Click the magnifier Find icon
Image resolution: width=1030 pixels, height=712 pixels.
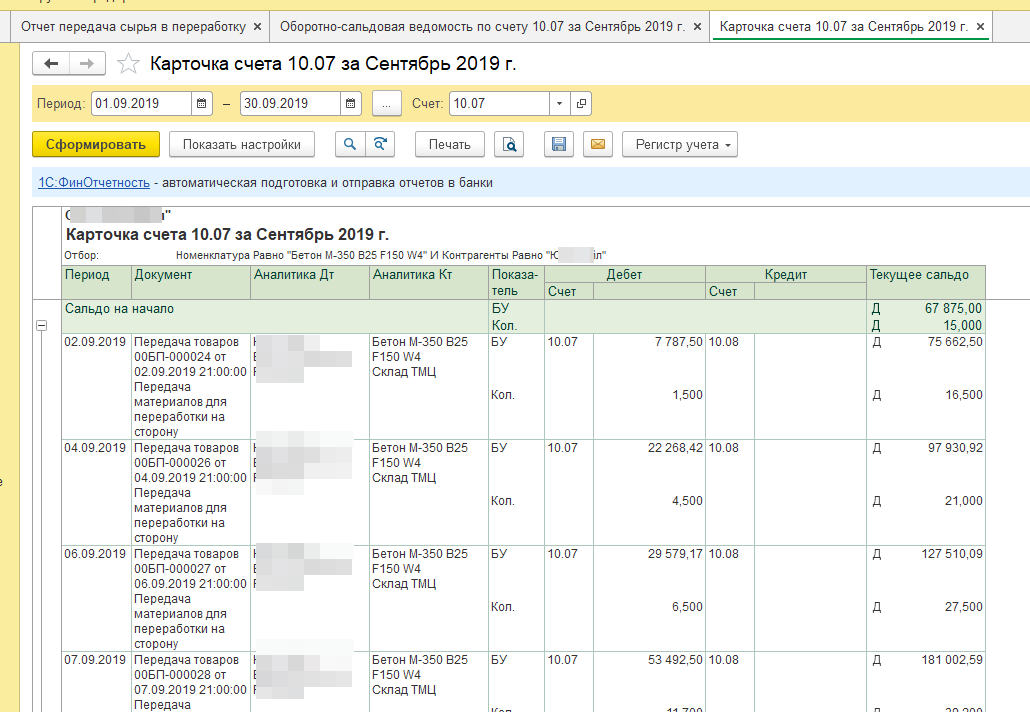pyautogui.click(x=350, y=144)
